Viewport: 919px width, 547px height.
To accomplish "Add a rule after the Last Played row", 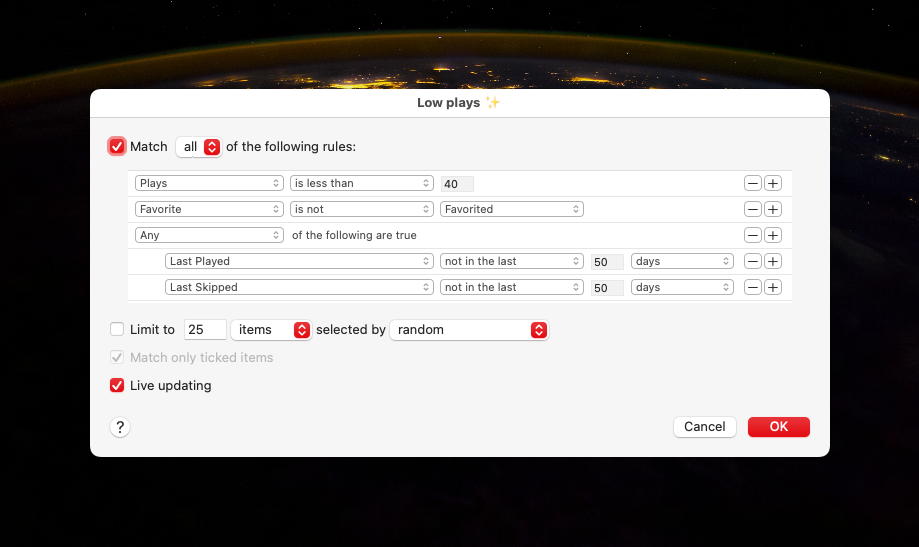I will [772, 261].
